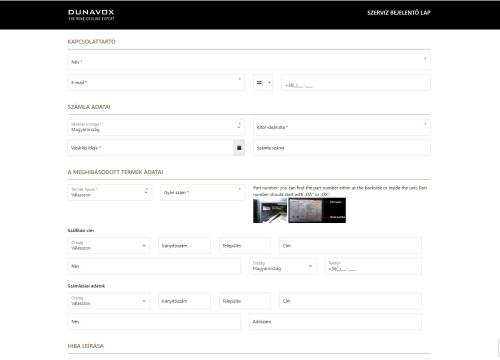Open the shipping address country dropdown
500x360 pixels.
coord(109,246)
